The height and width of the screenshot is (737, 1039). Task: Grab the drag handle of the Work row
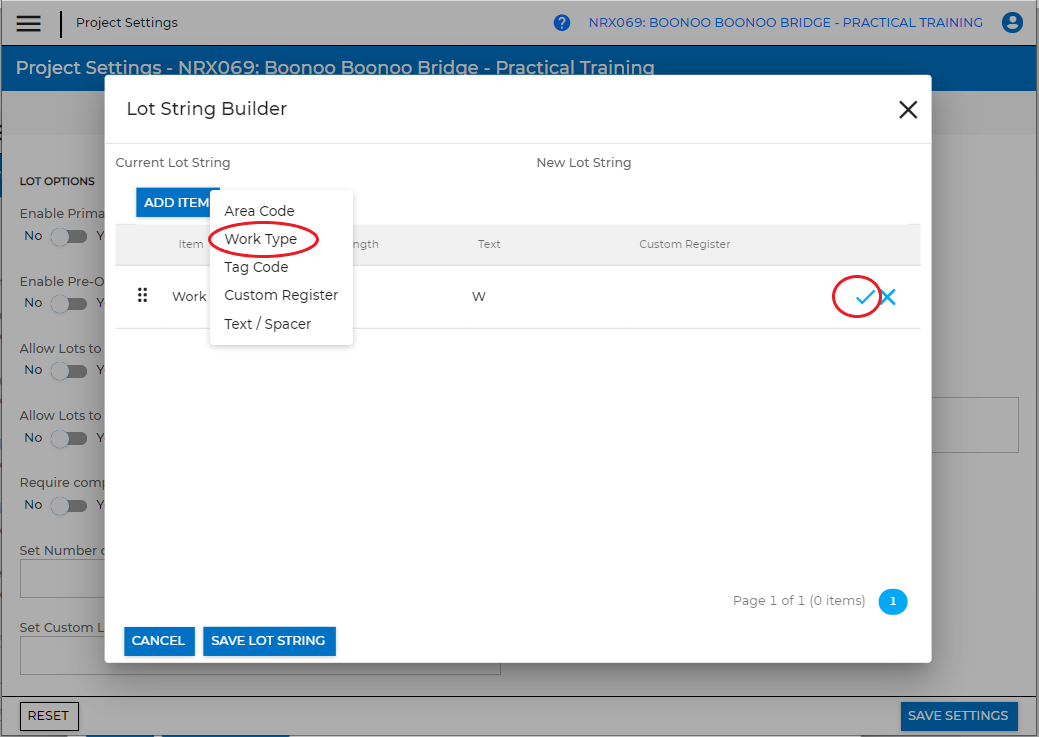coord(142,295)
